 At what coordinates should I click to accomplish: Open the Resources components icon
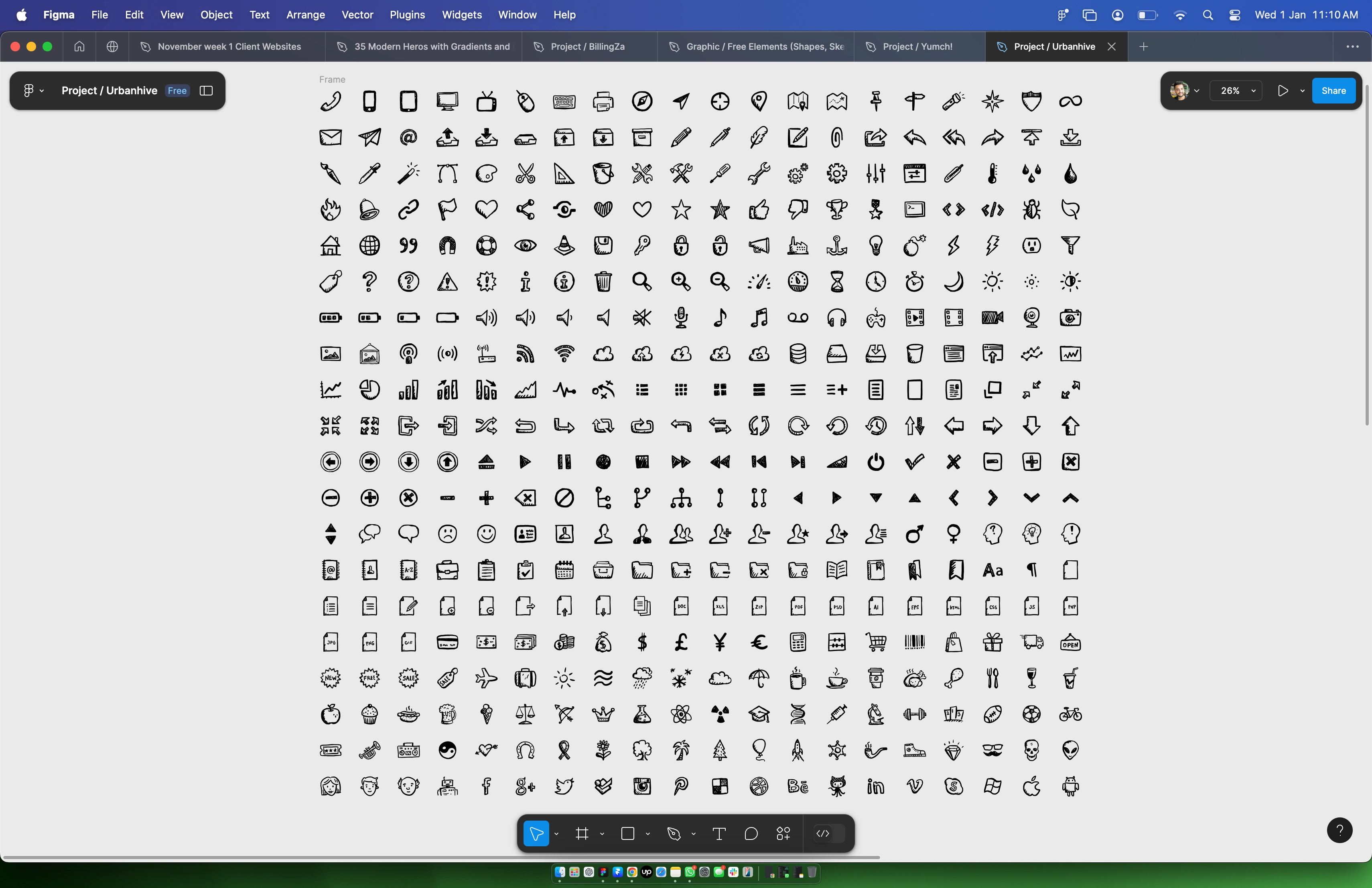tap(783, 833)
